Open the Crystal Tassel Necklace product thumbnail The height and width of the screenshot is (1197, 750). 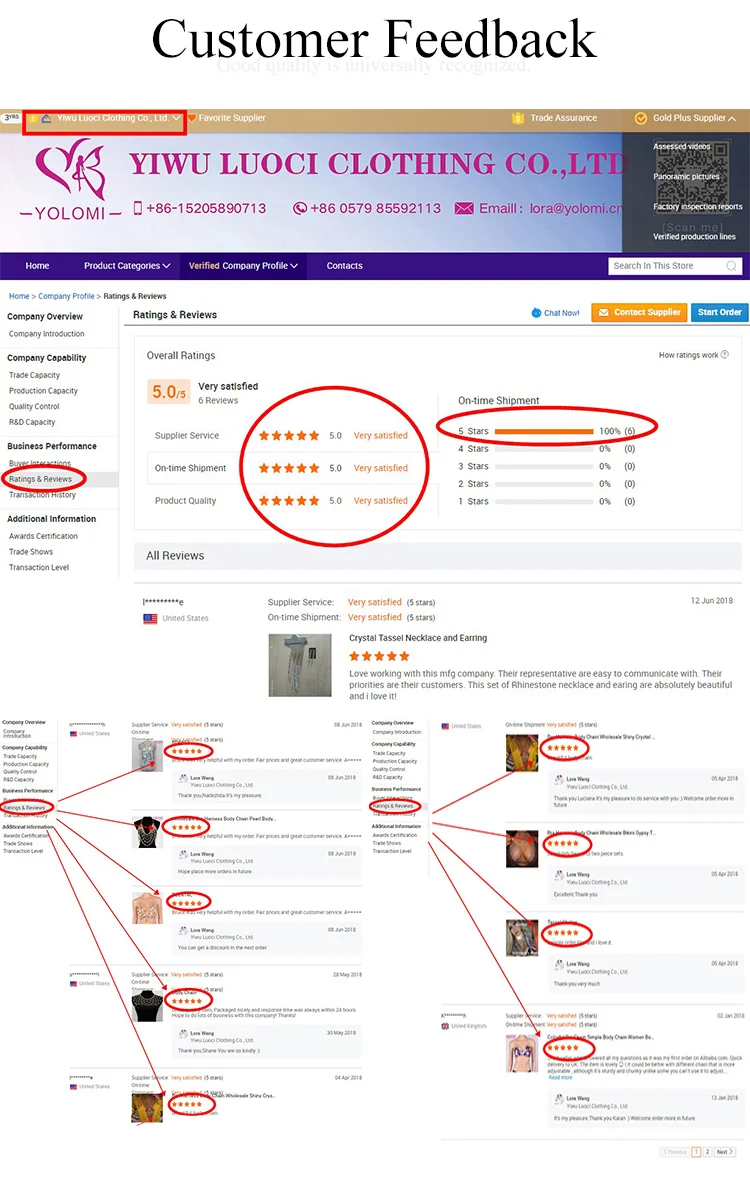click(300, 664)
